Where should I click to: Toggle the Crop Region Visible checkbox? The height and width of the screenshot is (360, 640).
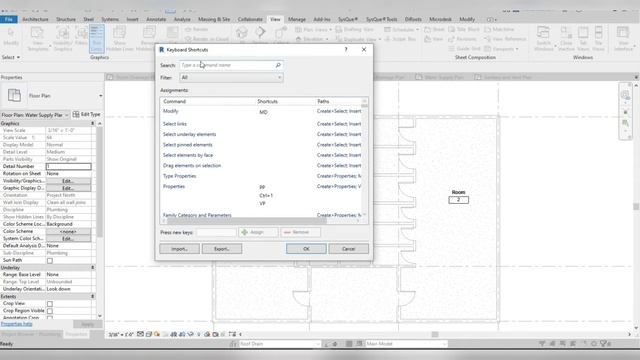tap(50, 311)
